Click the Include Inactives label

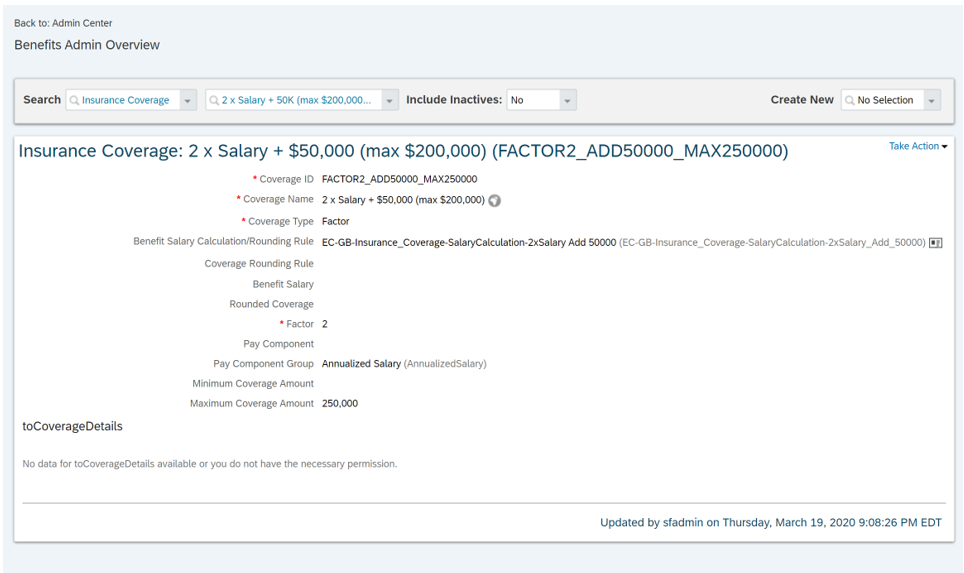(454, 100)
